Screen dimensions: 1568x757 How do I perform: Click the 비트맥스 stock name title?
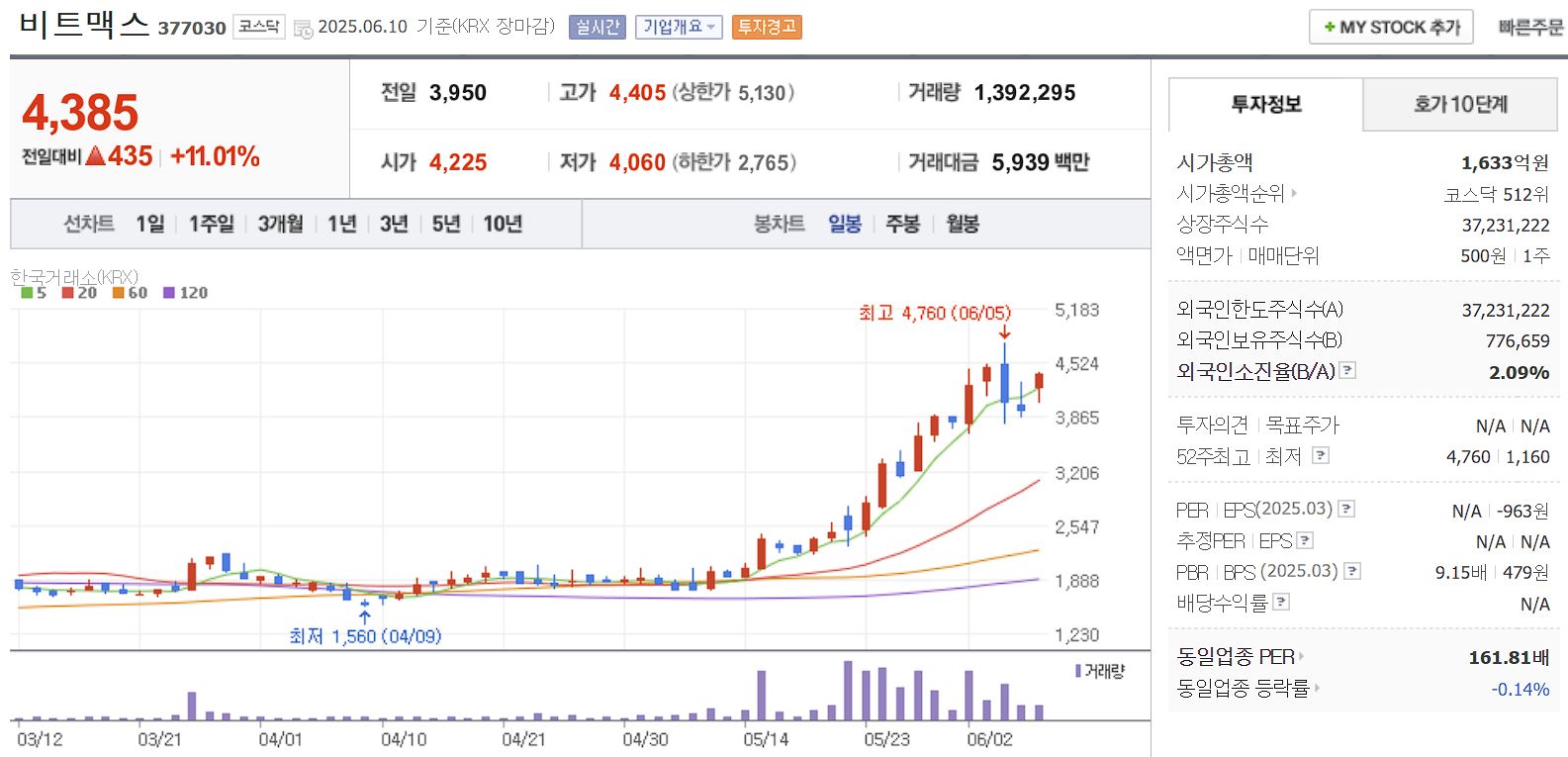click(x=84, y=25)
